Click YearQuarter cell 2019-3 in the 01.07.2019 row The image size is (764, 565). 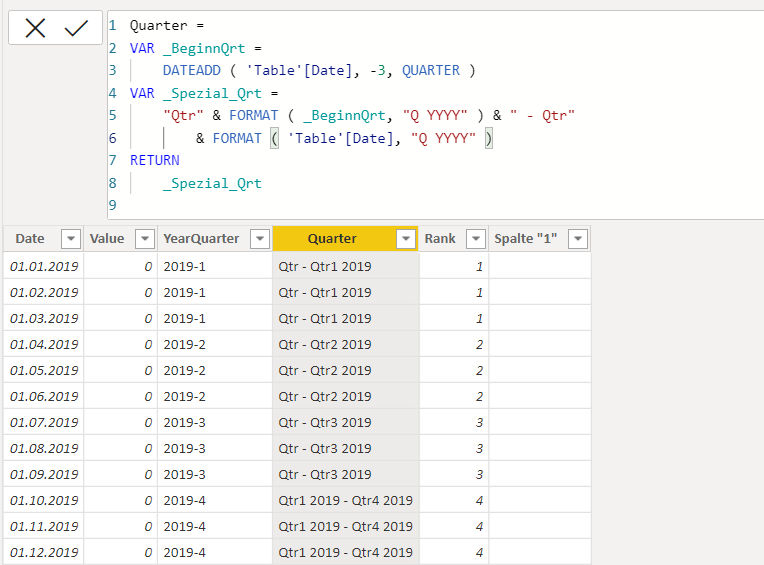[215, 422]
